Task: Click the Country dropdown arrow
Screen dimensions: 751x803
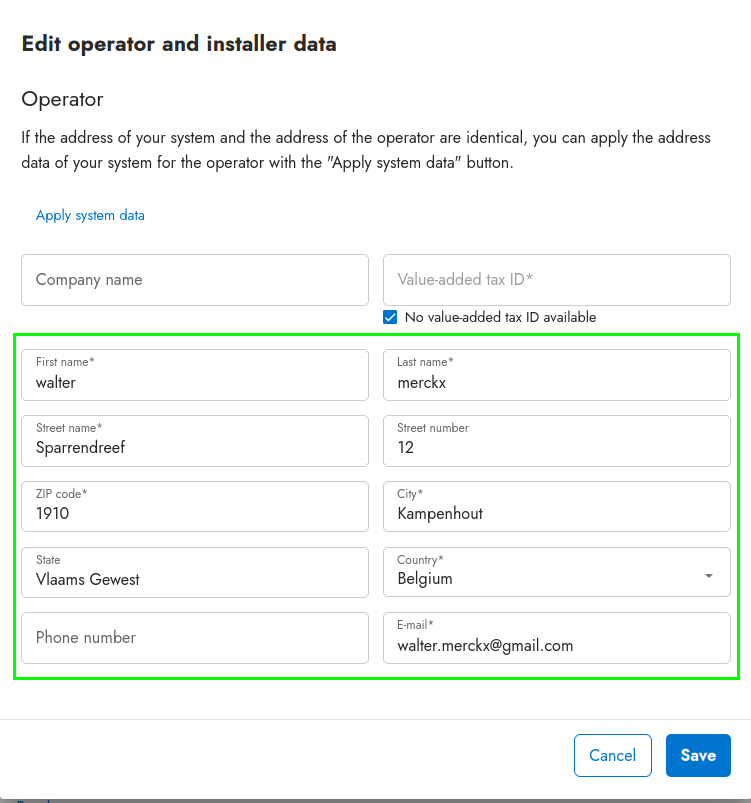Action: [x=709, y=576]
